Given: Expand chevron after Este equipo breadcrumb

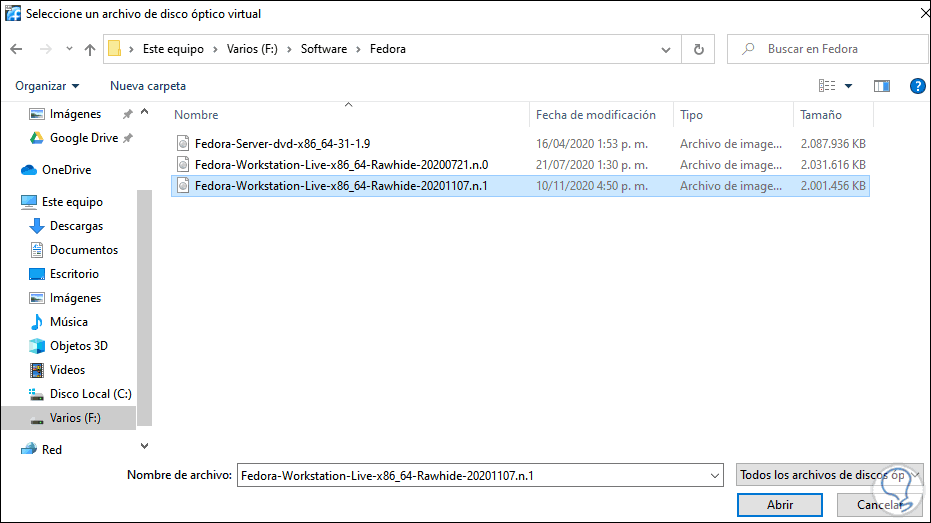Looking at the screenshot, I should [215, 49].
